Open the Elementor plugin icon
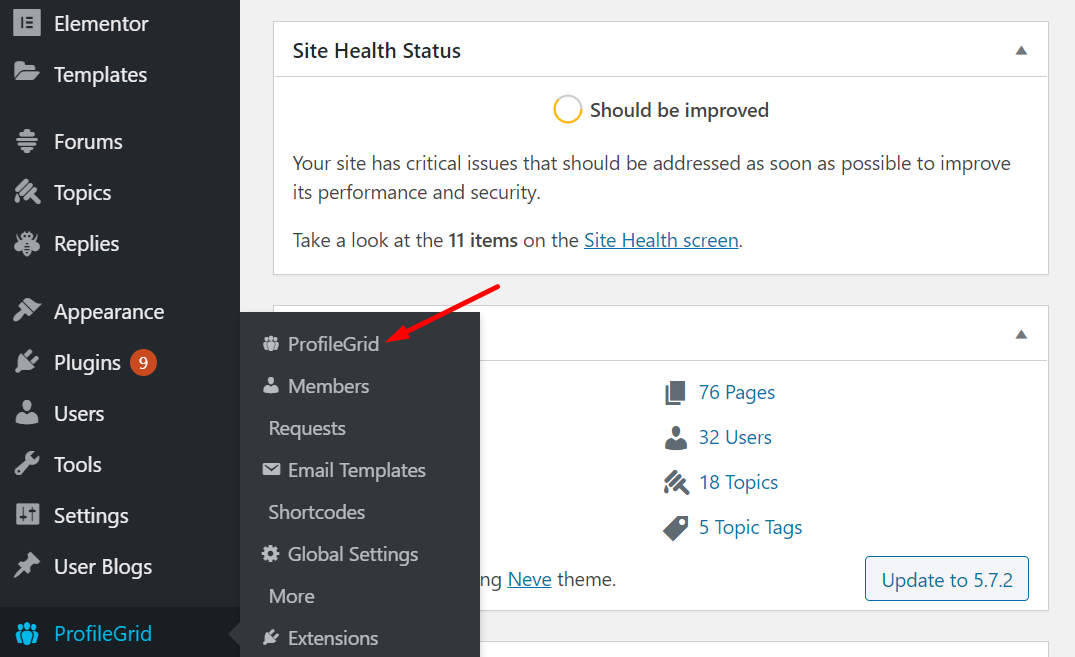Image resolution: width=1075 pixels, height=657 pixels. (x=25, y=23)
